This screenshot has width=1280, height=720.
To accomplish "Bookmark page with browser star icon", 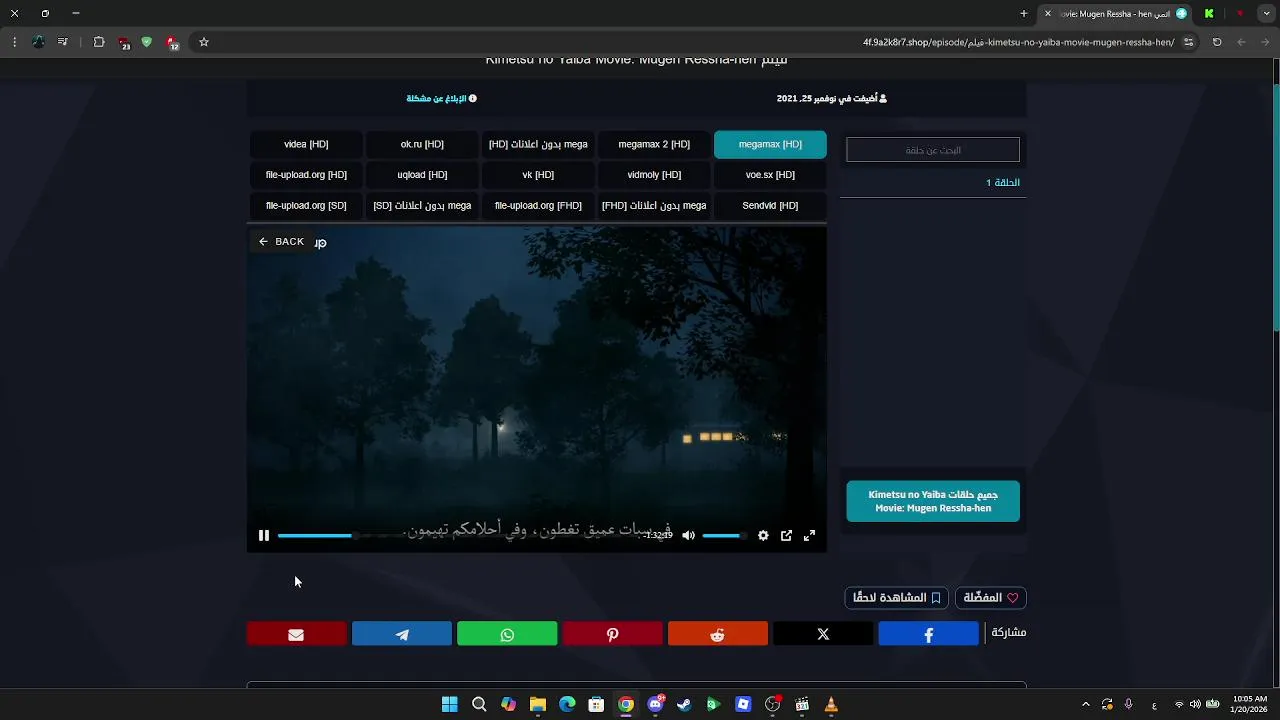I will point(204,42).
